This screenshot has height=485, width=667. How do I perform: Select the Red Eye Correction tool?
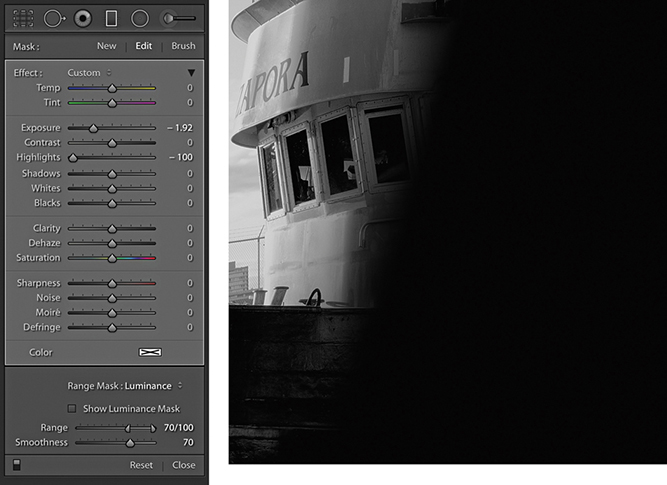coord(83,19)
